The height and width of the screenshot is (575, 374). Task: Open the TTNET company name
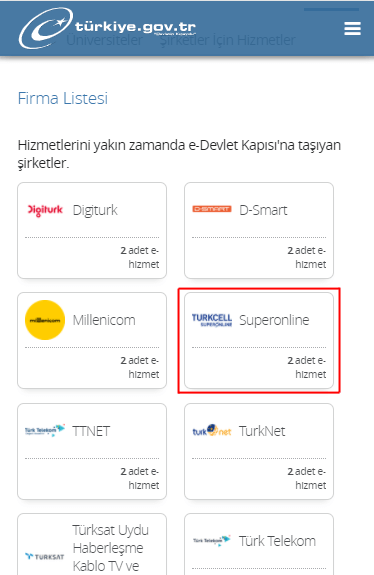pos(91,431)
